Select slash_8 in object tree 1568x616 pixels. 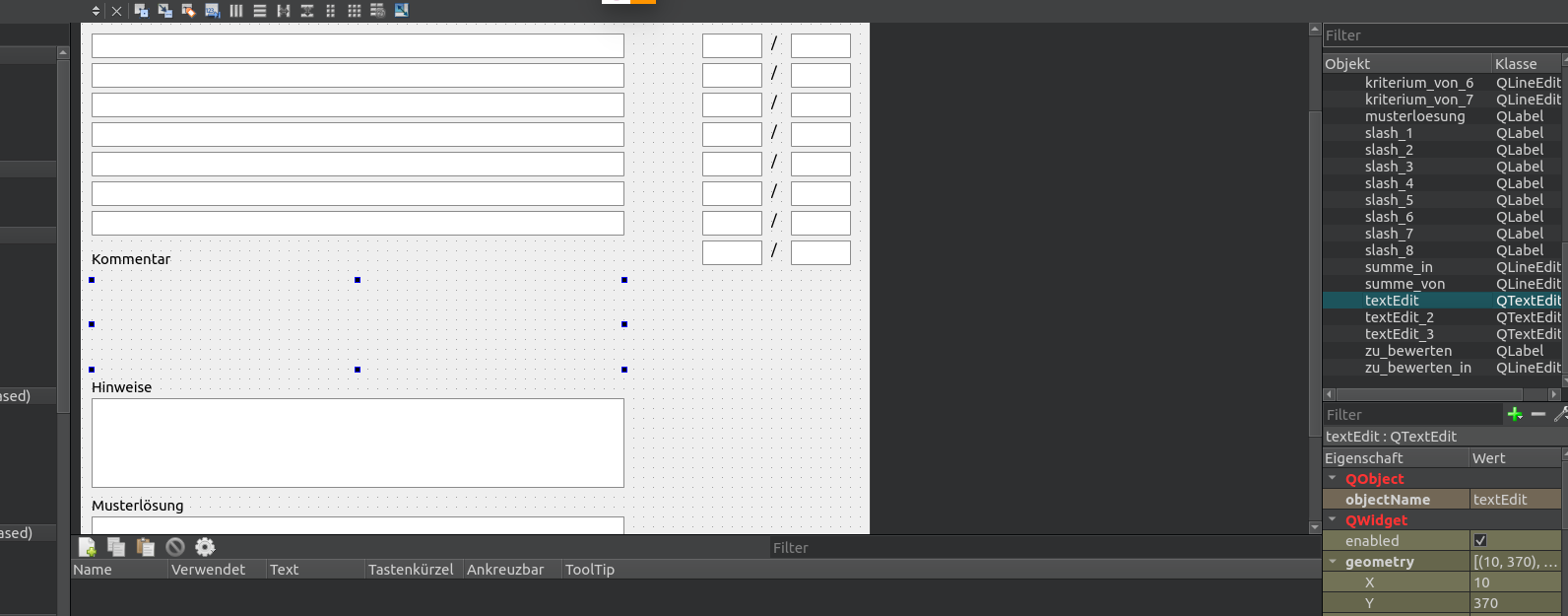tap(1389, 250)
